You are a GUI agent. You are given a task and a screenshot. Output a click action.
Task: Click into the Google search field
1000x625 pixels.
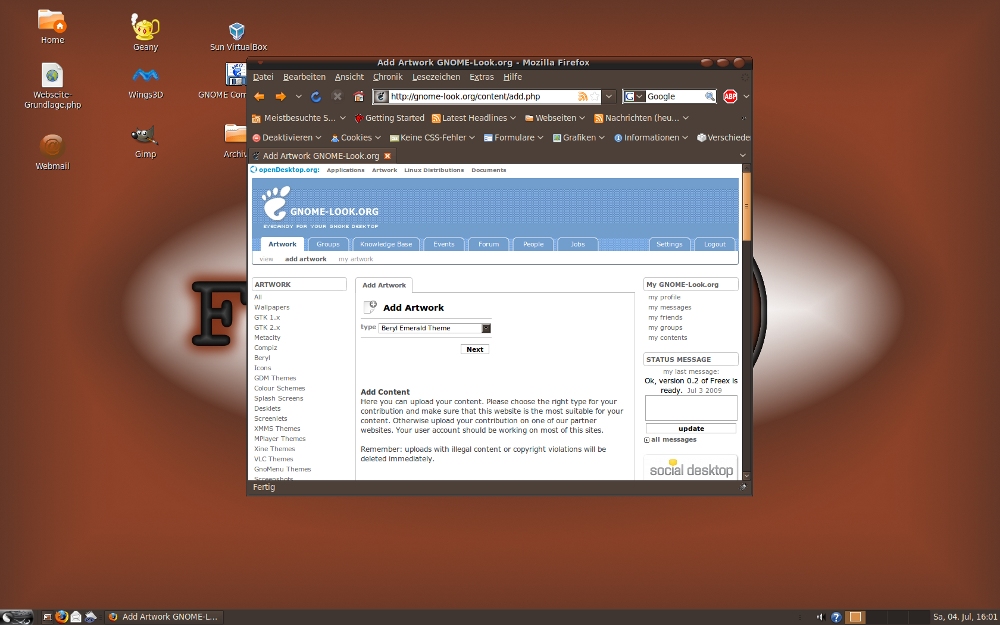pos(675,97)
